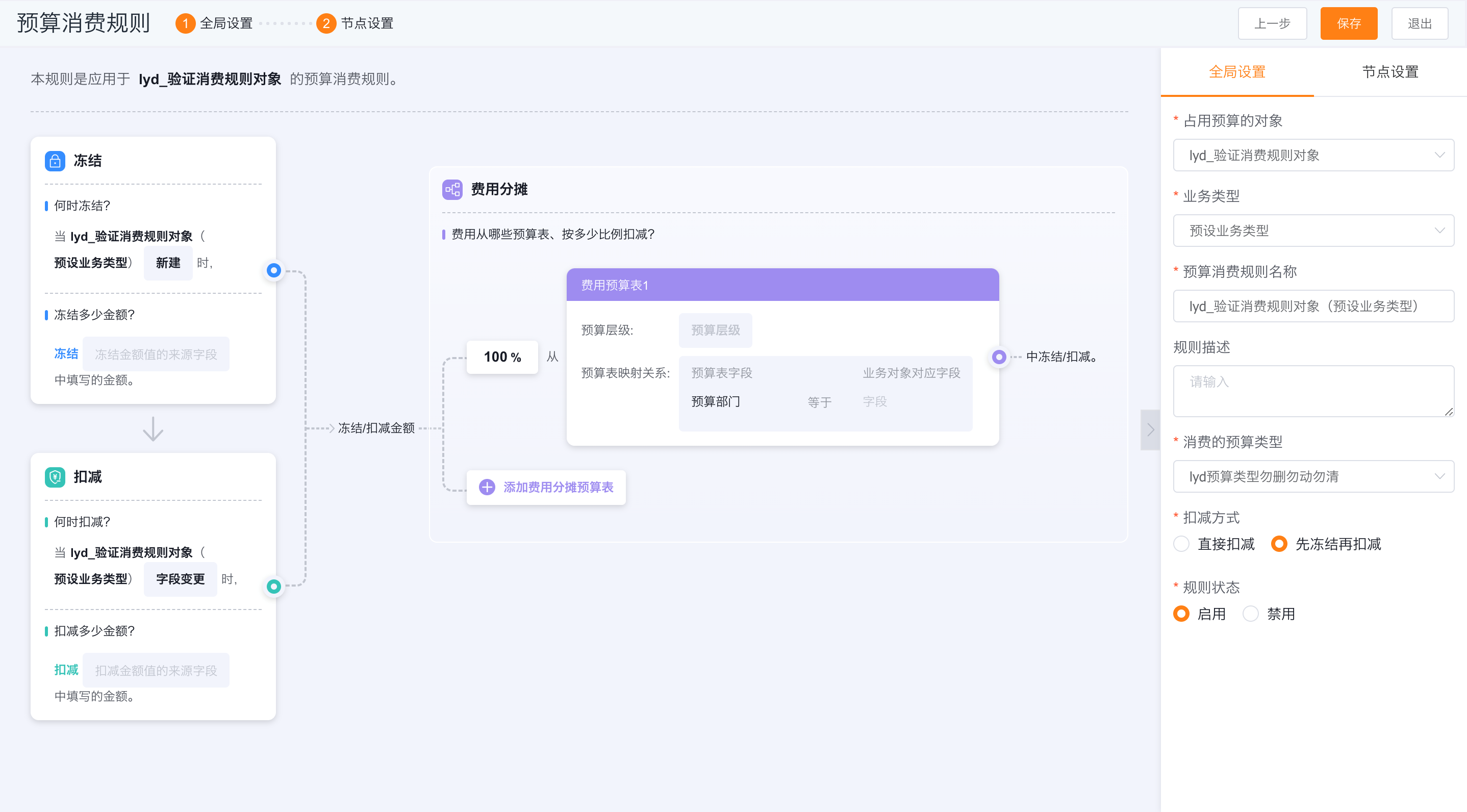Viewport: 1467px width, 812px height.
Task: Click the 规则描述 textarea
Action: coord(1313,391)
